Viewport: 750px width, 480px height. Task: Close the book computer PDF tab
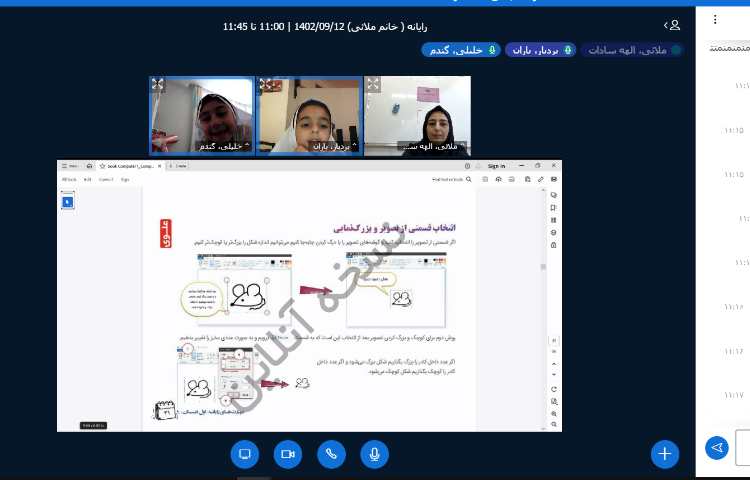tap(159, 166)
